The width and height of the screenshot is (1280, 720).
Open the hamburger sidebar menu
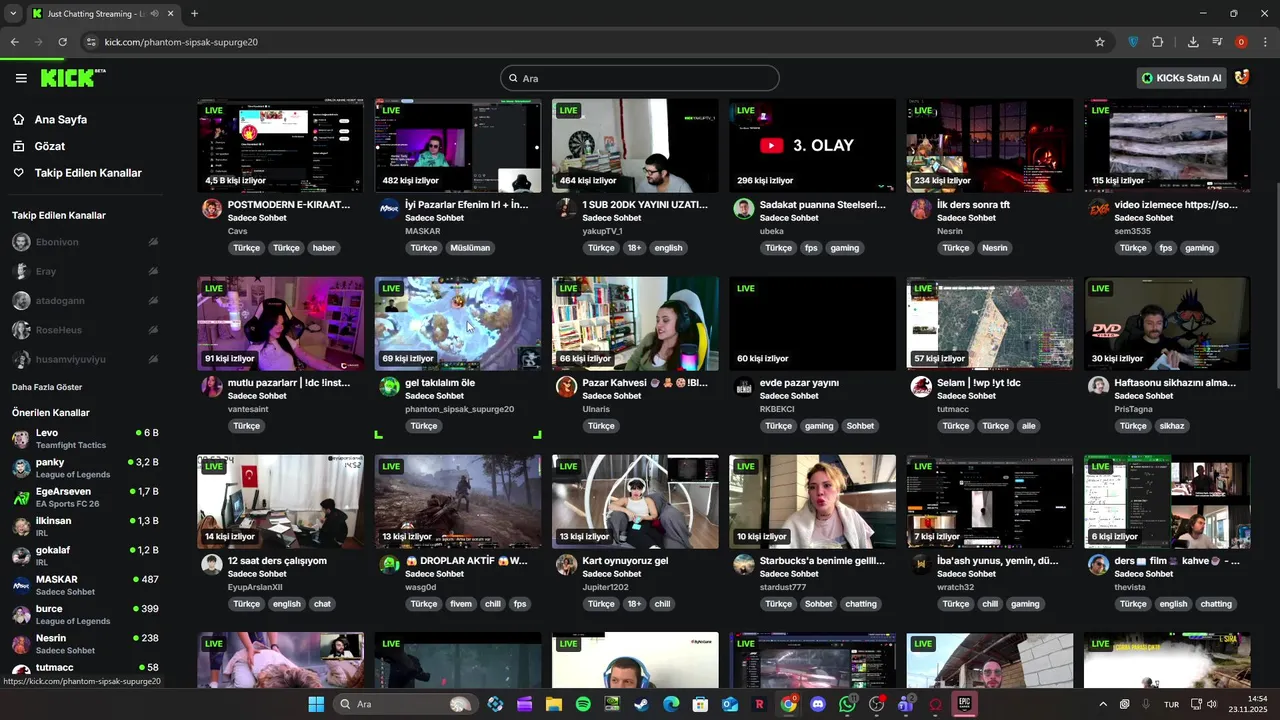[x=21, y=78]
